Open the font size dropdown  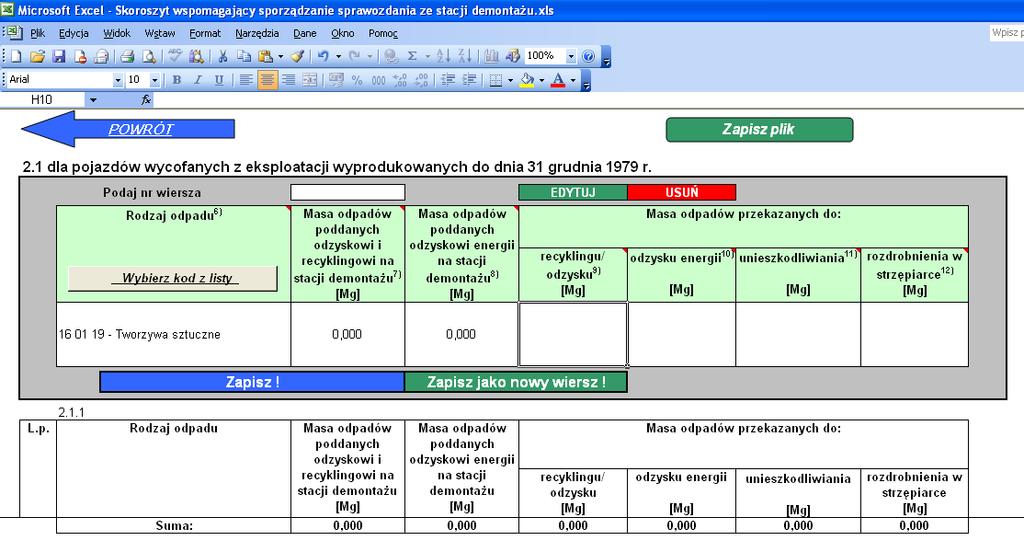[155, 80]
